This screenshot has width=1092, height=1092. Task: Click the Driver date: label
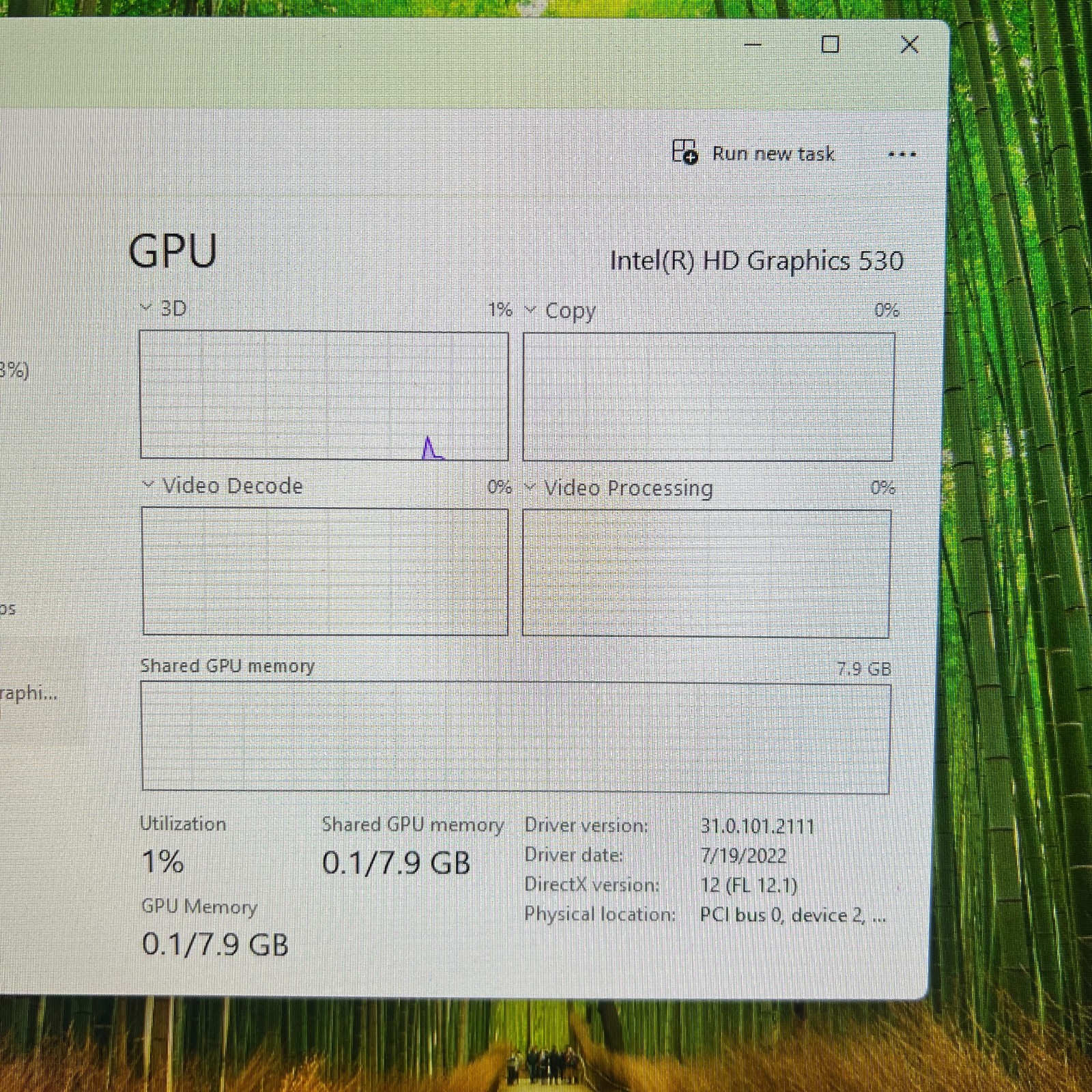click(x=574, y=854)
